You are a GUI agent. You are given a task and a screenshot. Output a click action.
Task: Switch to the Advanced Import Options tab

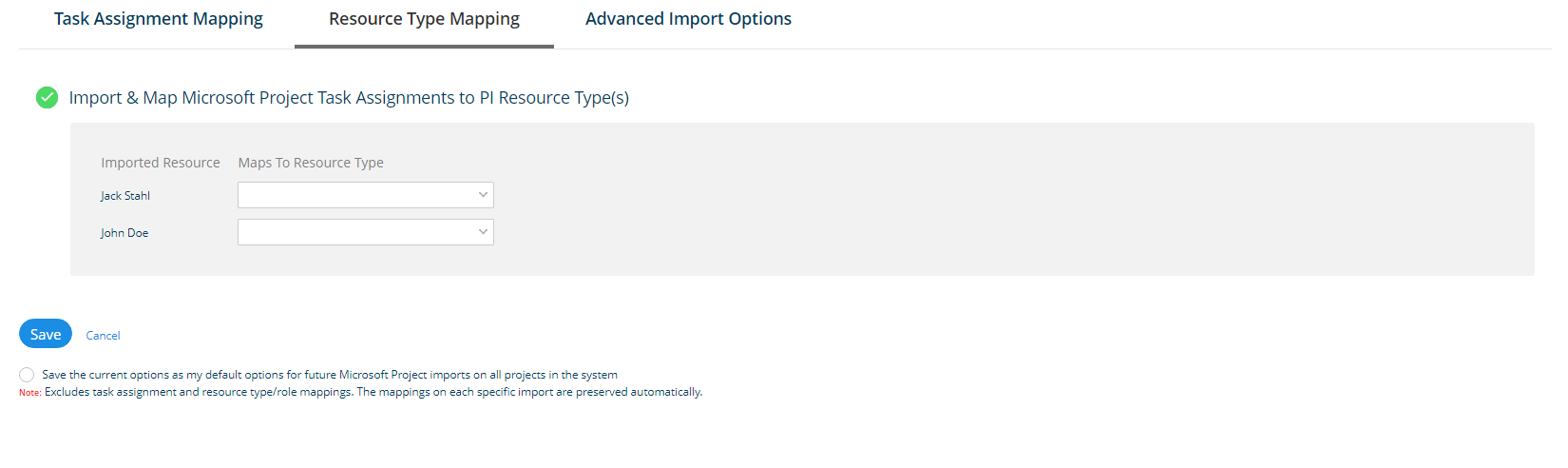[688, 19]
